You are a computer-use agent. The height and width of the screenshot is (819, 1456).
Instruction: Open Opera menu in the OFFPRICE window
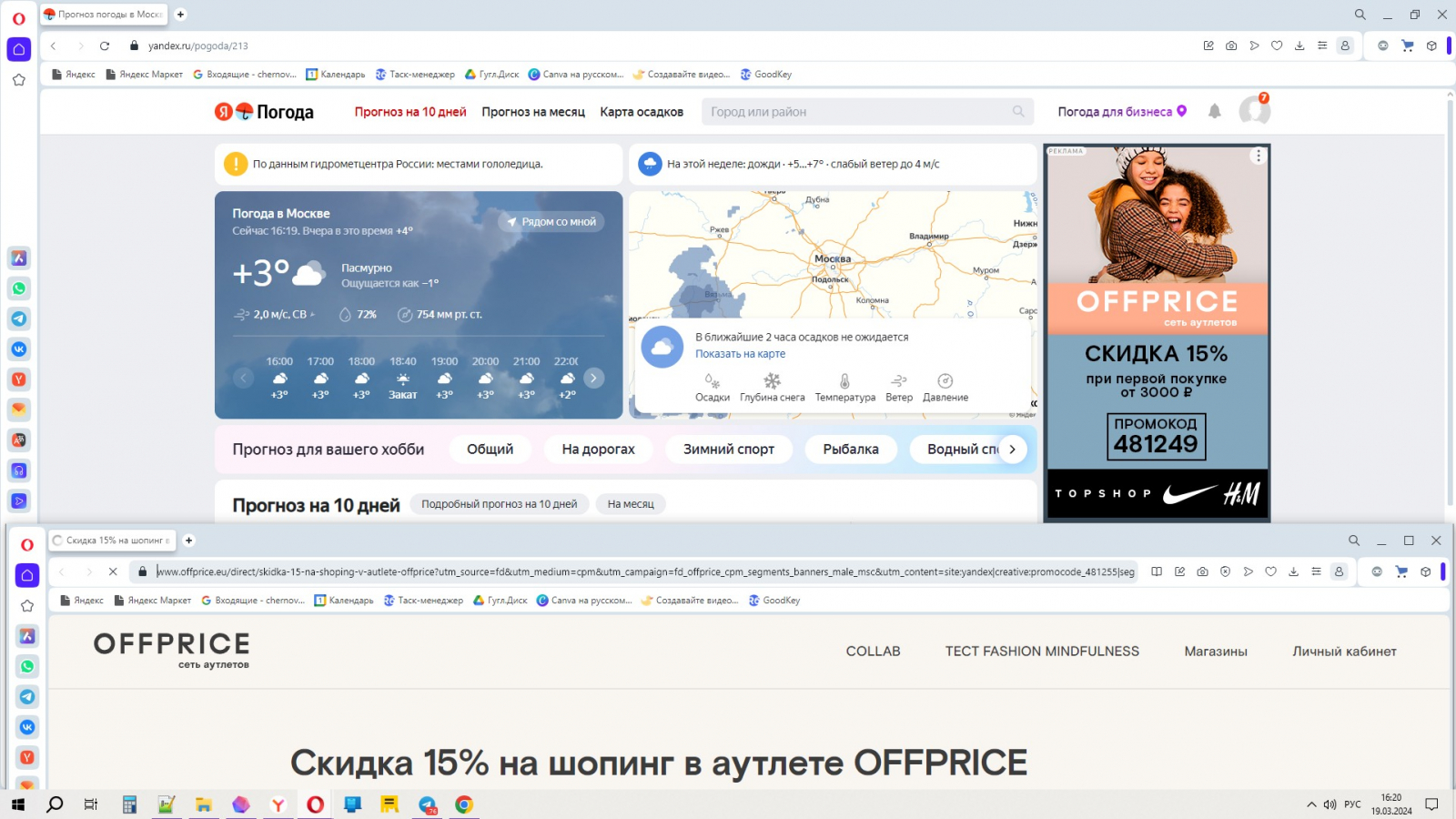pos(27,544)
